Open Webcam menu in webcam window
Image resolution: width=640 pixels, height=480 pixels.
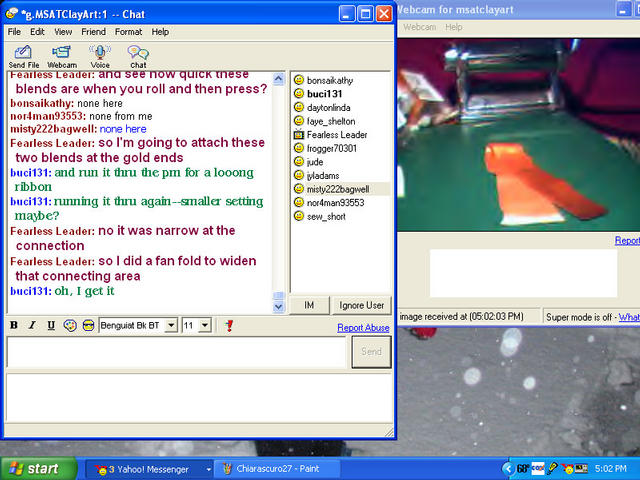420,27
